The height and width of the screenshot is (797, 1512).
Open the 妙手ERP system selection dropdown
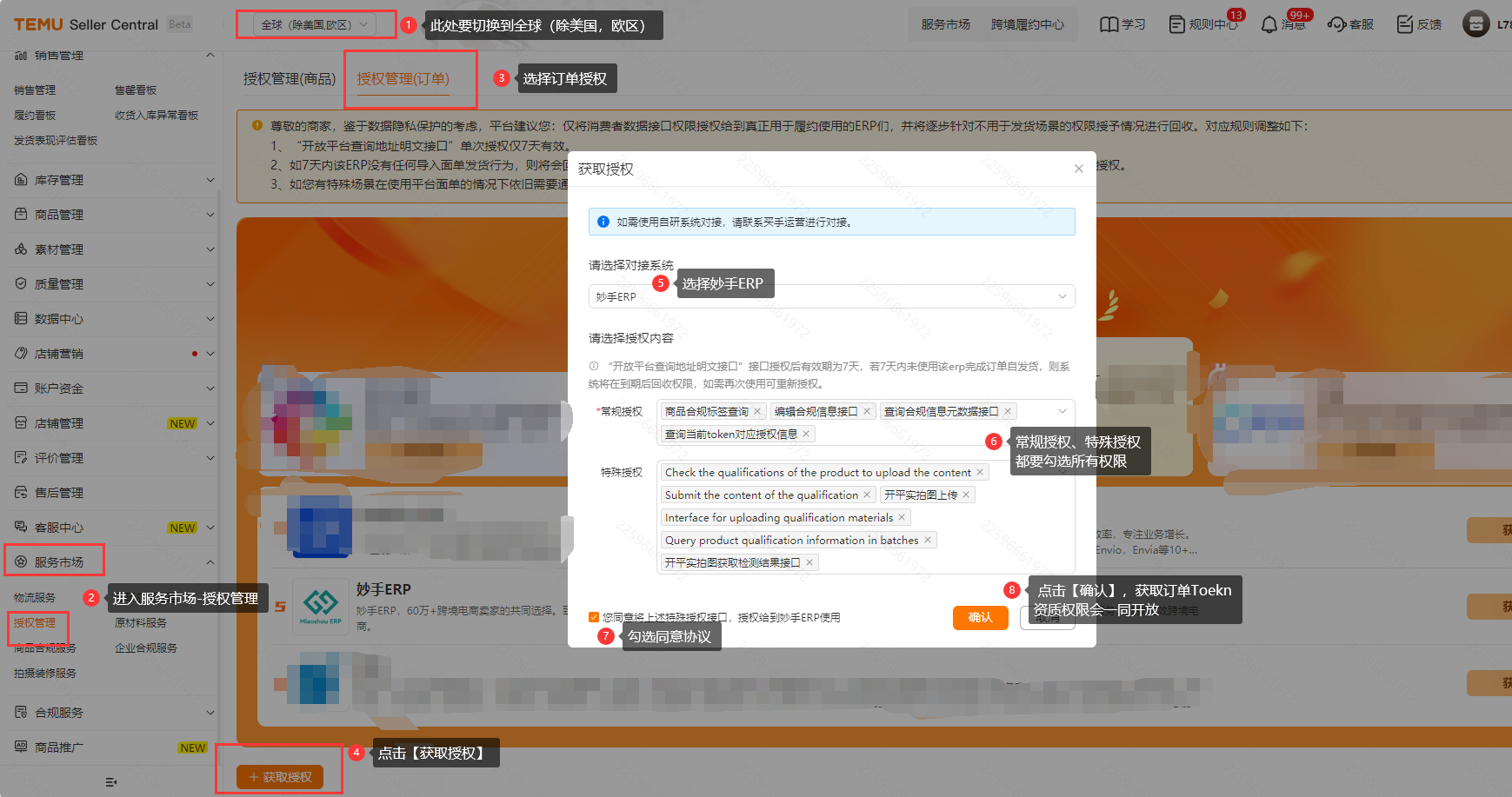831,296
